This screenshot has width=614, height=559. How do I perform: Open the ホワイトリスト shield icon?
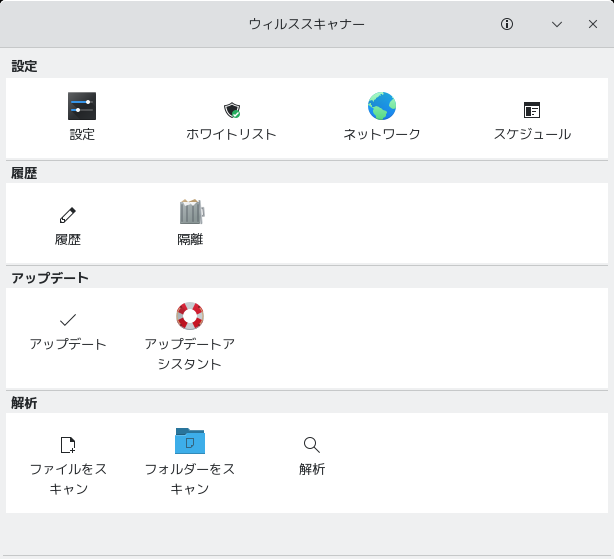tap(232, 109)
